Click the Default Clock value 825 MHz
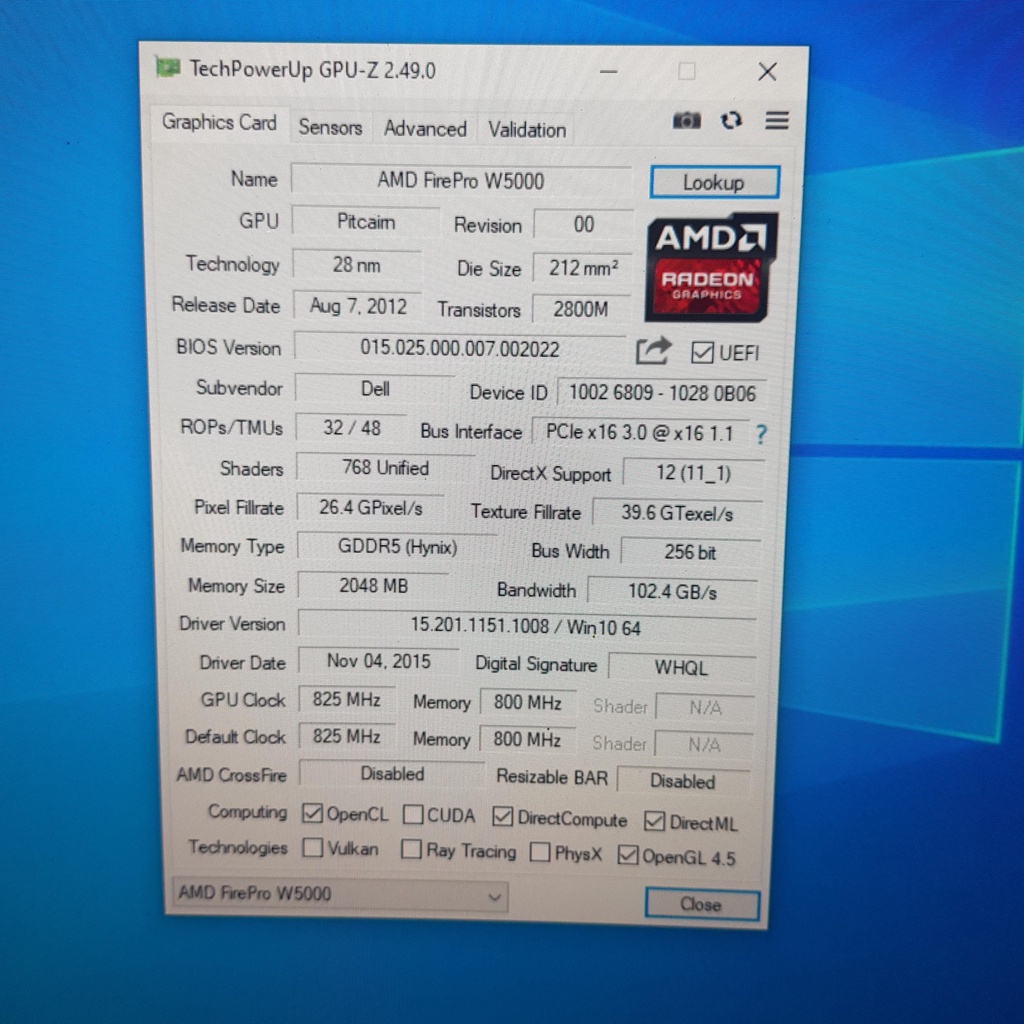 (x=347, y=737)
